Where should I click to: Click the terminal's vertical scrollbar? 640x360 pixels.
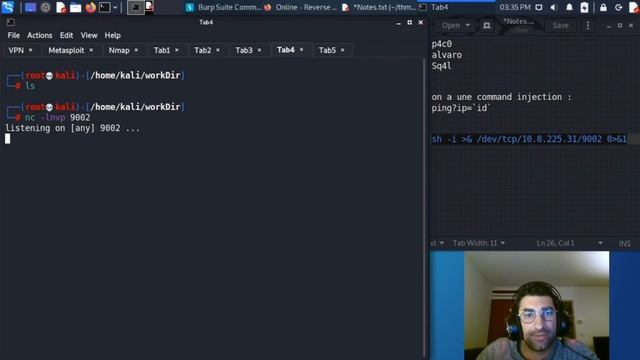point(424,208)
